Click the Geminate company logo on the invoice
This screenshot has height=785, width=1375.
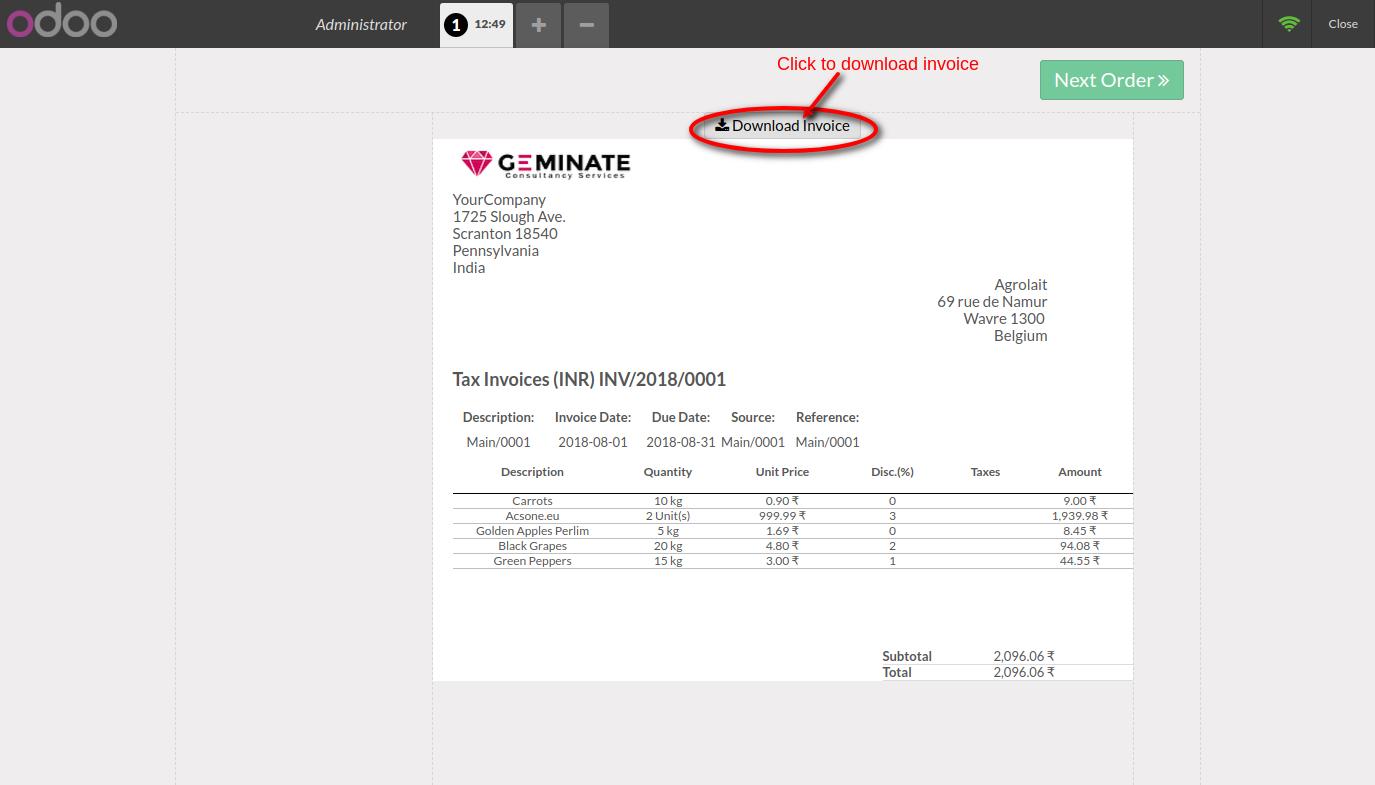coord(545,163)
